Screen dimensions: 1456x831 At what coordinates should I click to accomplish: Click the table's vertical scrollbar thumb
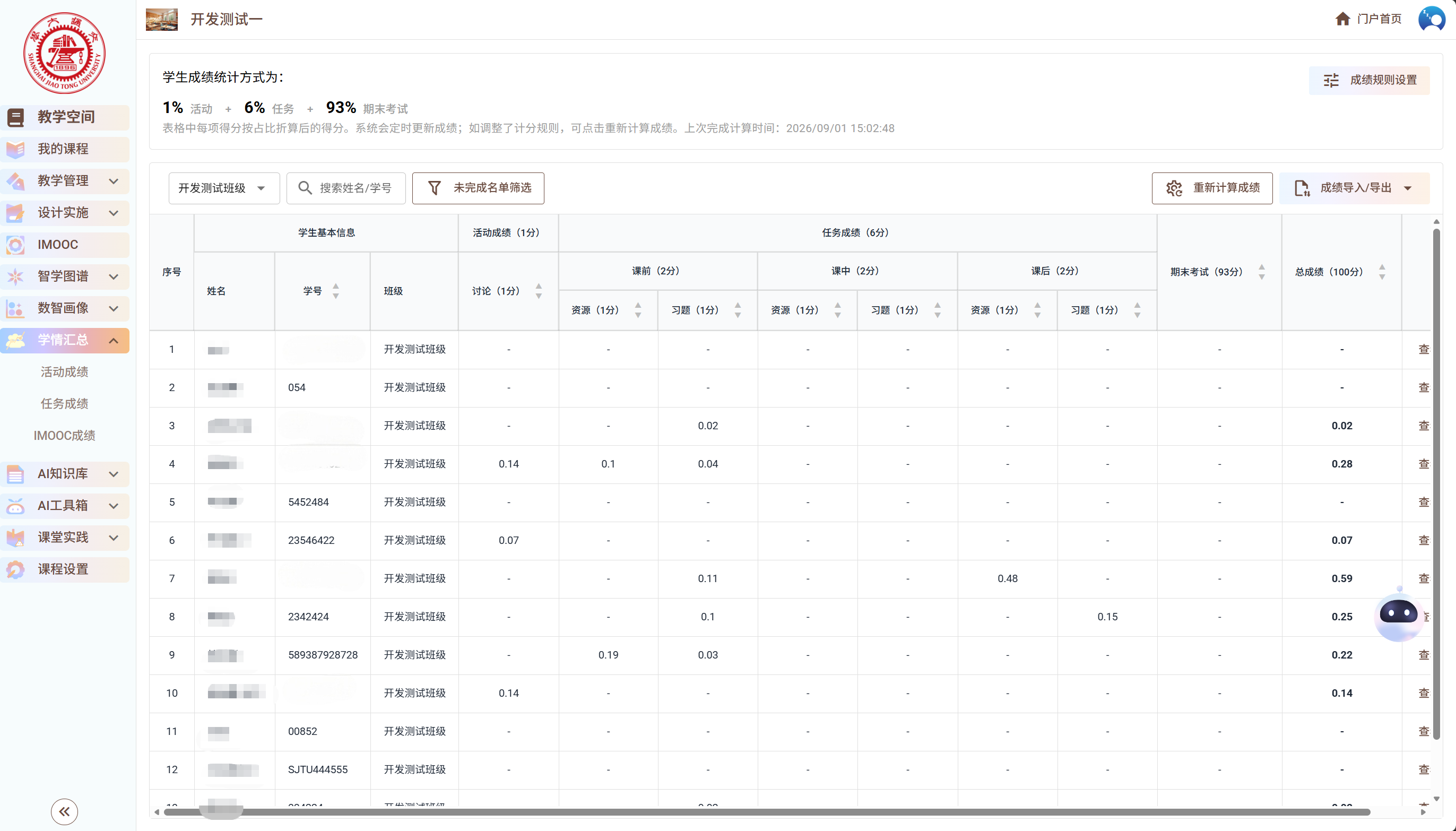[1436, 483]
